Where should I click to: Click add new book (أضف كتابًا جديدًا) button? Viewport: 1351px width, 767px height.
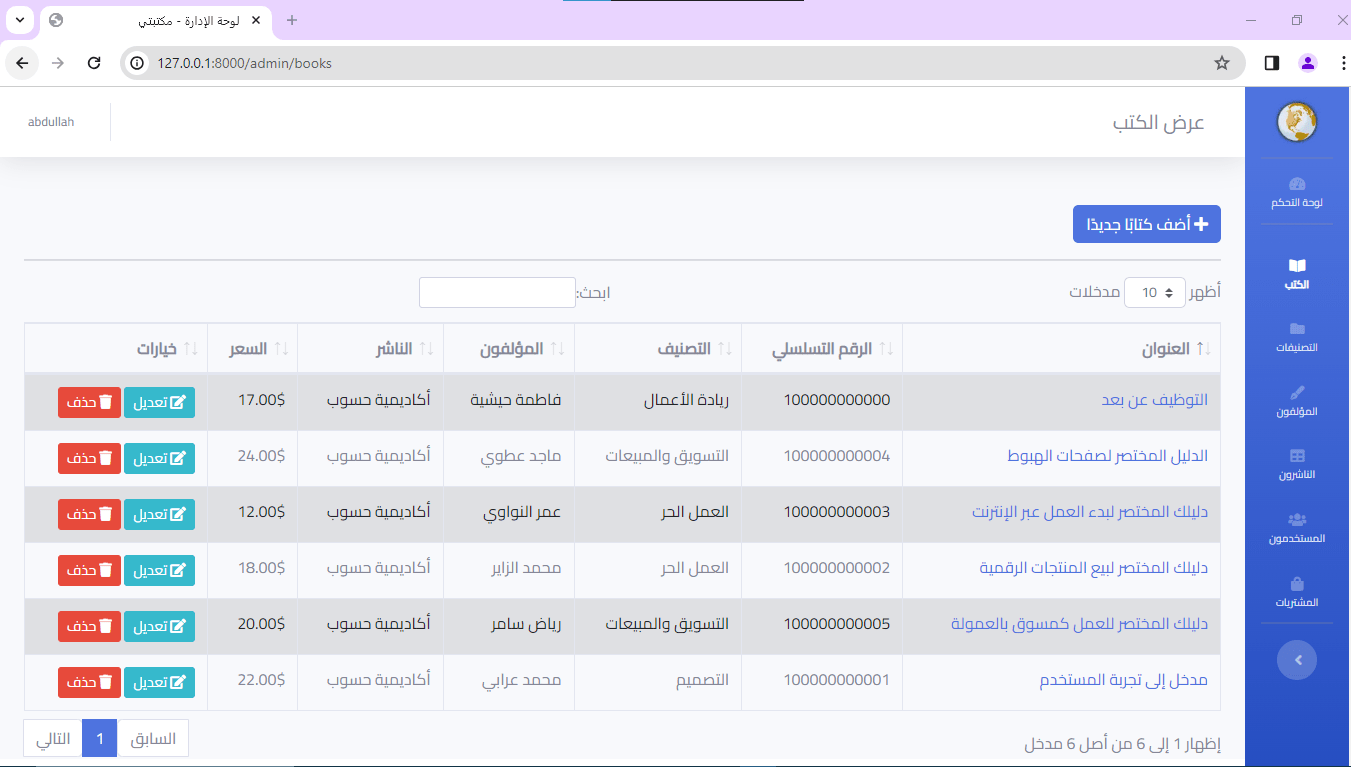click(1146, 224)
